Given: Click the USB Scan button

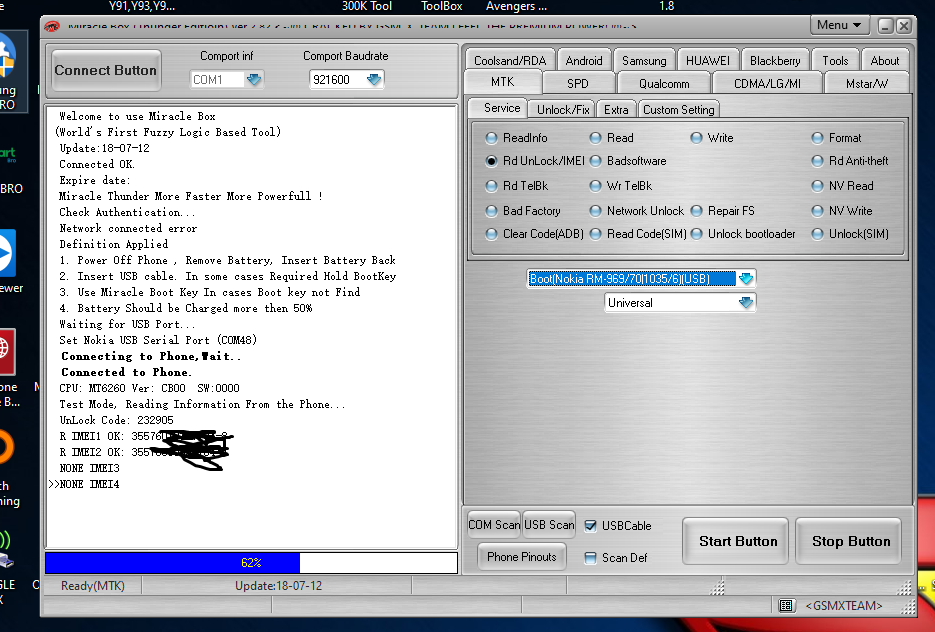Looking at the screenshot, I should click(549, 525).
